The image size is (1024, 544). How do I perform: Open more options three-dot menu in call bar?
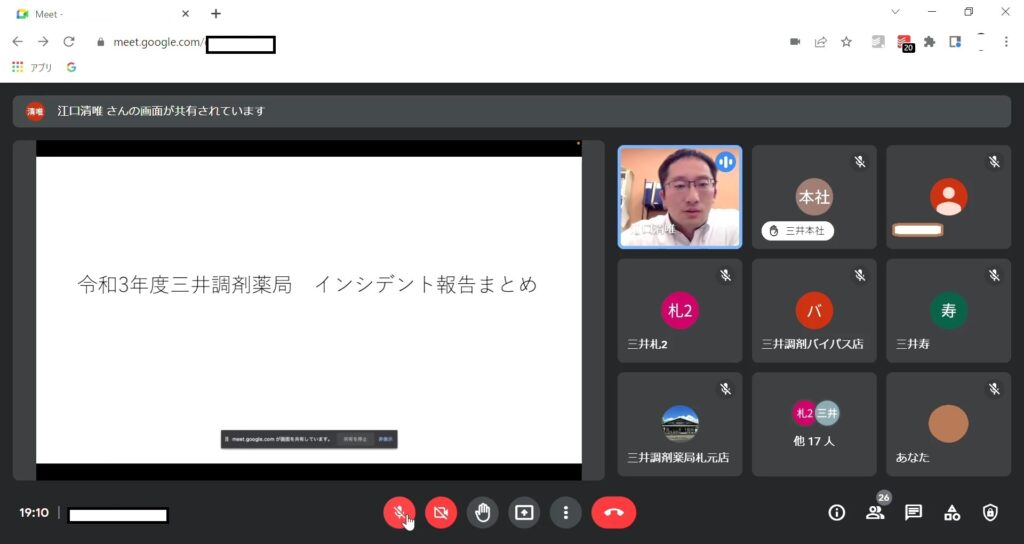pyautogui.click(x=566, y=513)
